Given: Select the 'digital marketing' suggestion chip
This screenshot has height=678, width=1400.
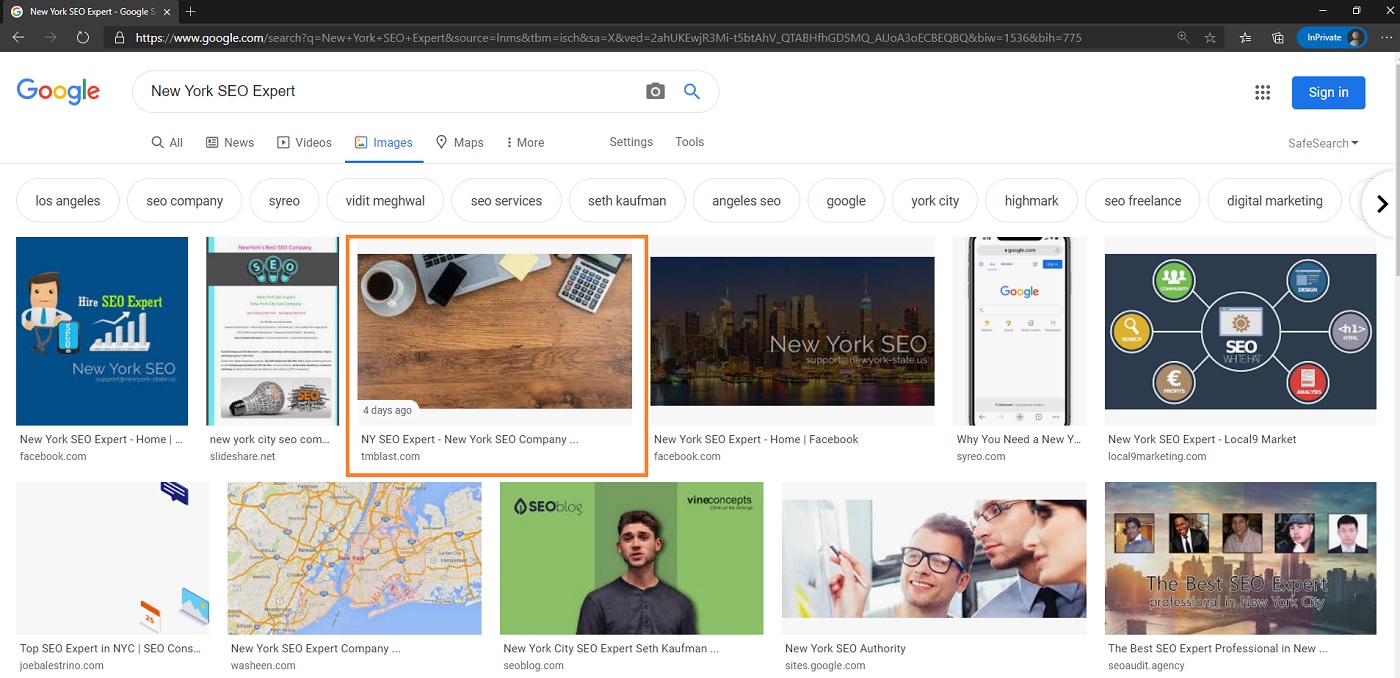Looking at the screenshot, I should coord(1275,201).
